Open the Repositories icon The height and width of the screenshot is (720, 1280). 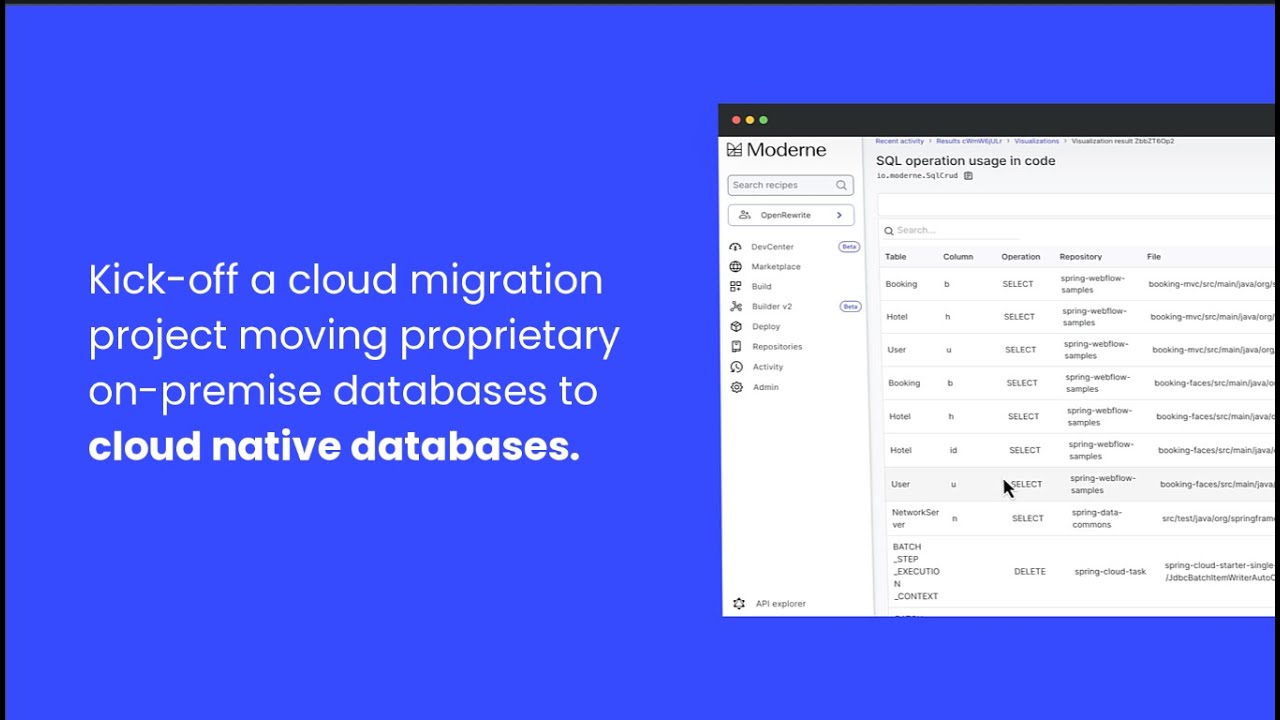coord(736,347)
